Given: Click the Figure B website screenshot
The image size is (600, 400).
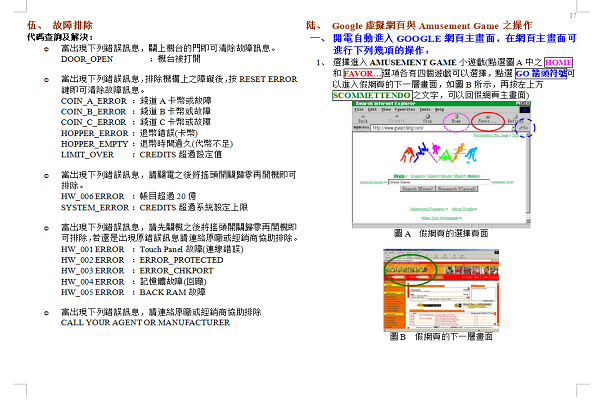Looking at the screenshot, I should coord(441,290).
